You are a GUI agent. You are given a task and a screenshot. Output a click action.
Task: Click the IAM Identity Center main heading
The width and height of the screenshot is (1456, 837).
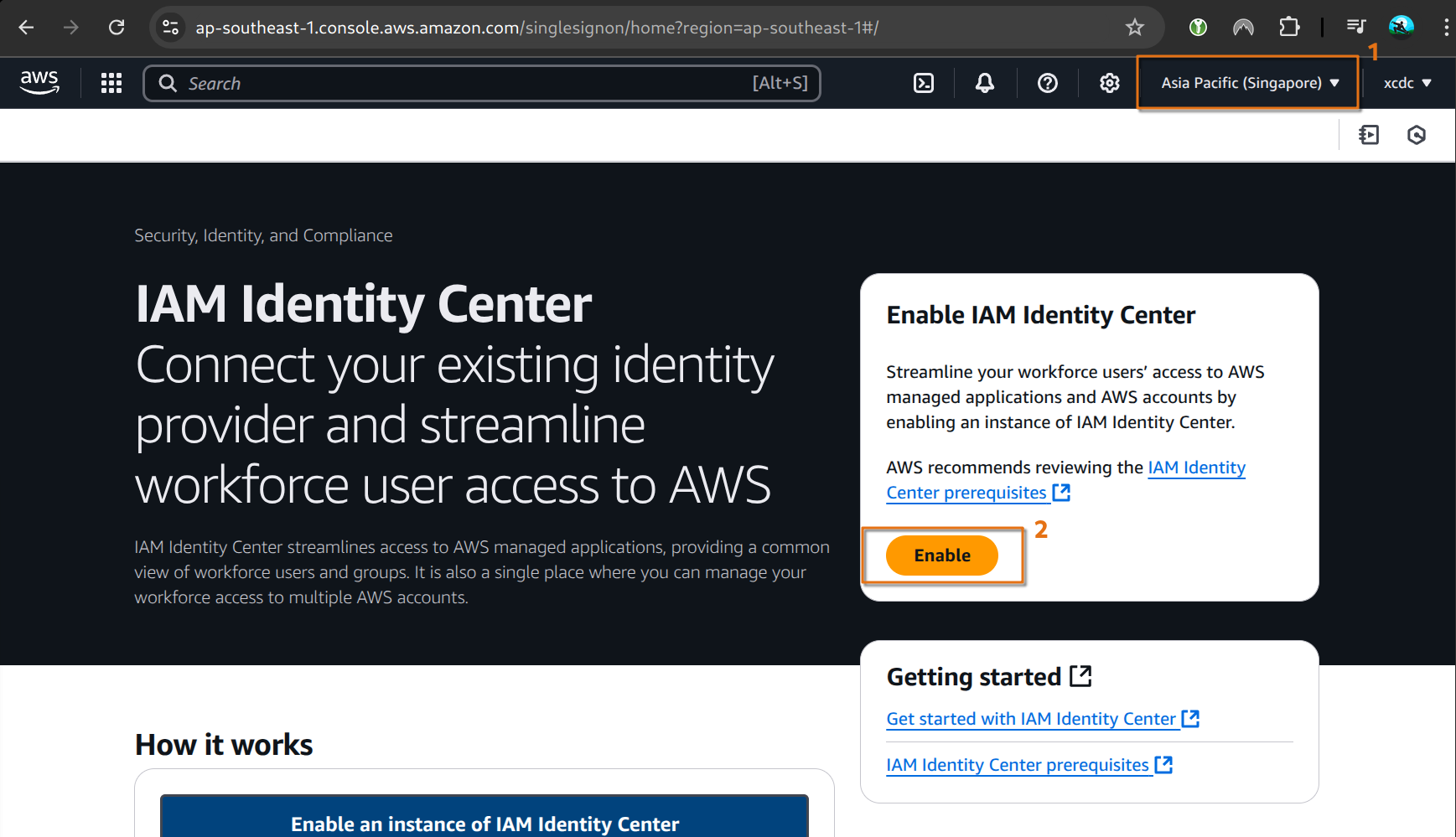pos(364,303)
